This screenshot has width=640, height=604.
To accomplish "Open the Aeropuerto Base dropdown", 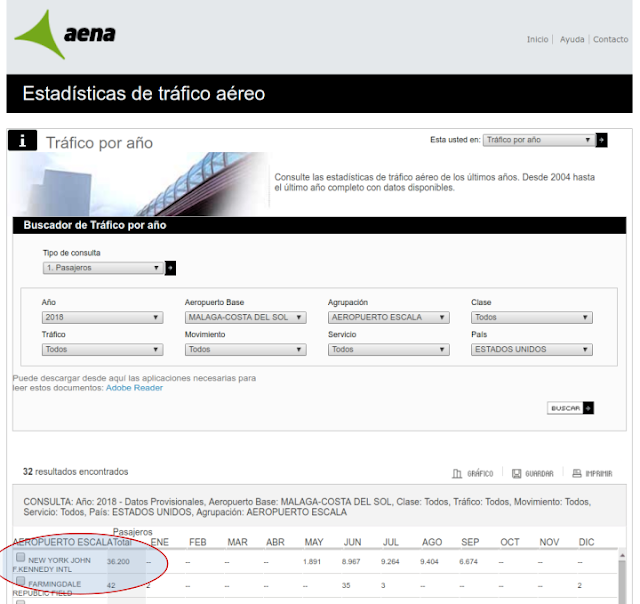I will point(245,318).
